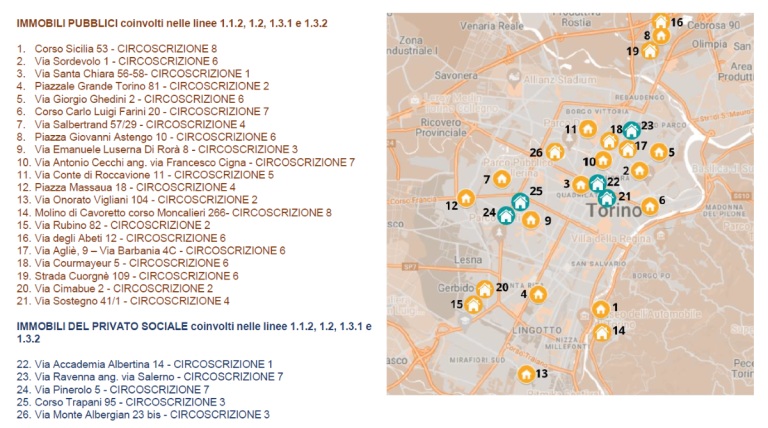Open map marker 4 near Lingotto

click(x=539, y=293)
